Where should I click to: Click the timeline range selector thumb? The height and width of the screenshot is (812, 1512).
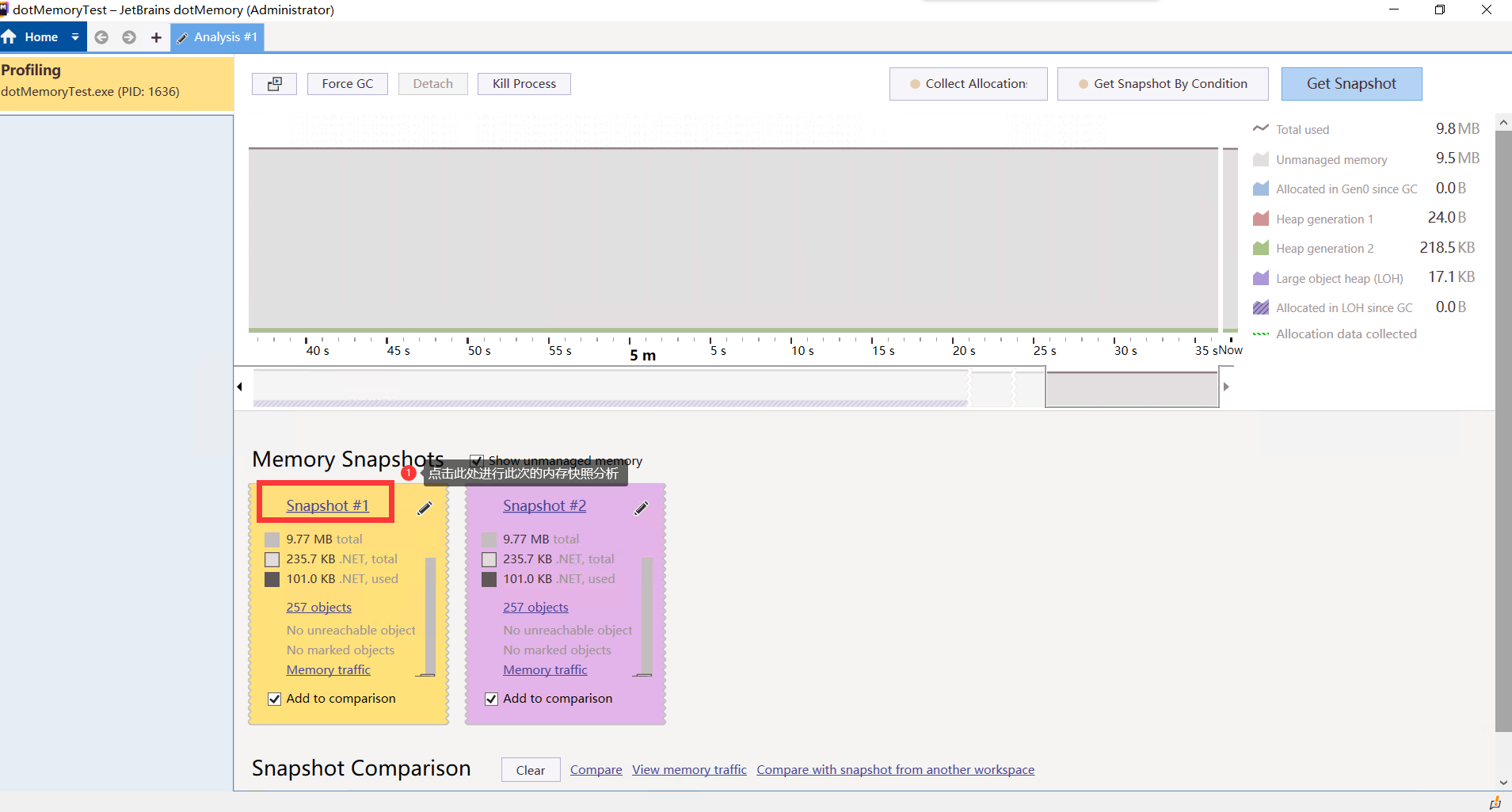(1132, 388)
